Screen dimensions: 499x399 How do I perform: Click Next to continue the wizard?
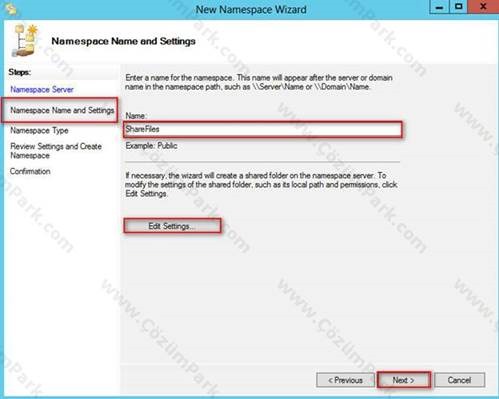coord(404,380)
